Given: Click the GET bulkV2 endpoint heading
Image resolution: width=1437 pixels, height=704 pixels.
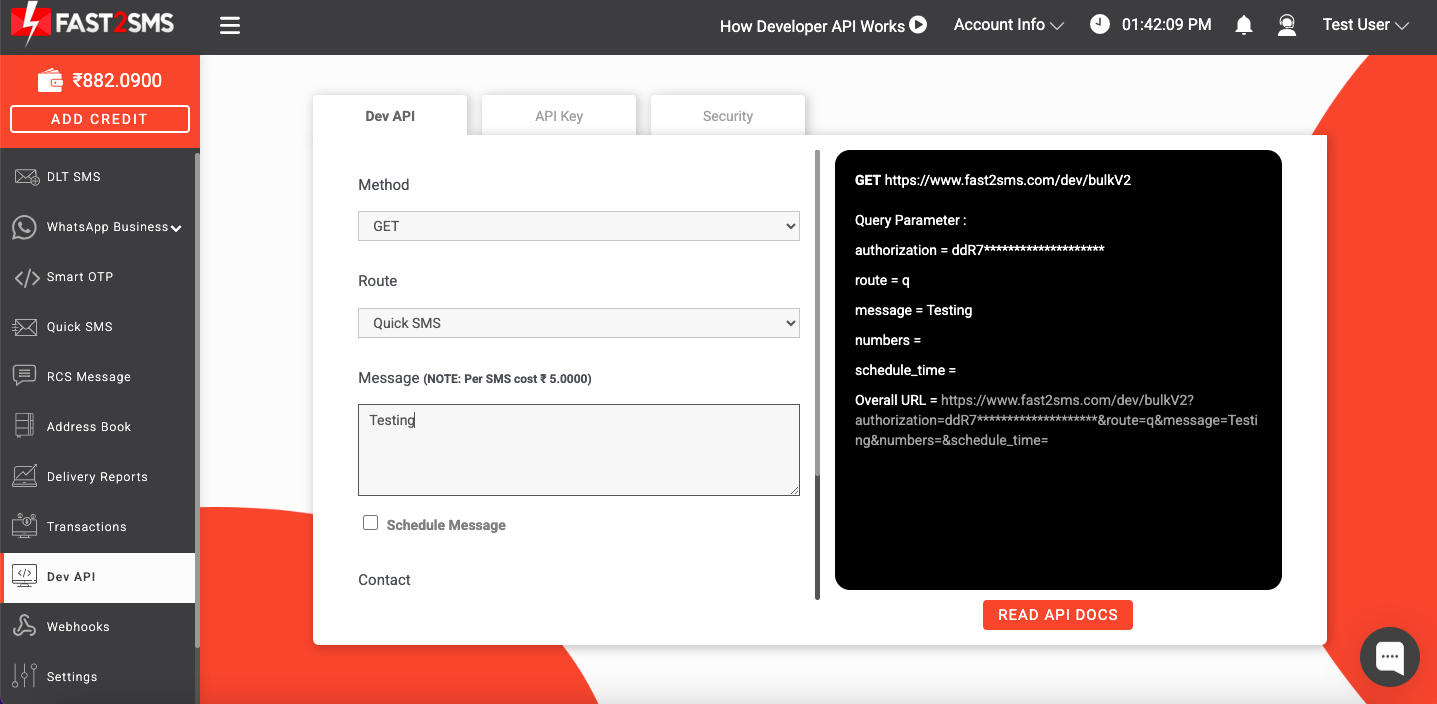Looking at the screenshot, I should [x=993, y=181].
